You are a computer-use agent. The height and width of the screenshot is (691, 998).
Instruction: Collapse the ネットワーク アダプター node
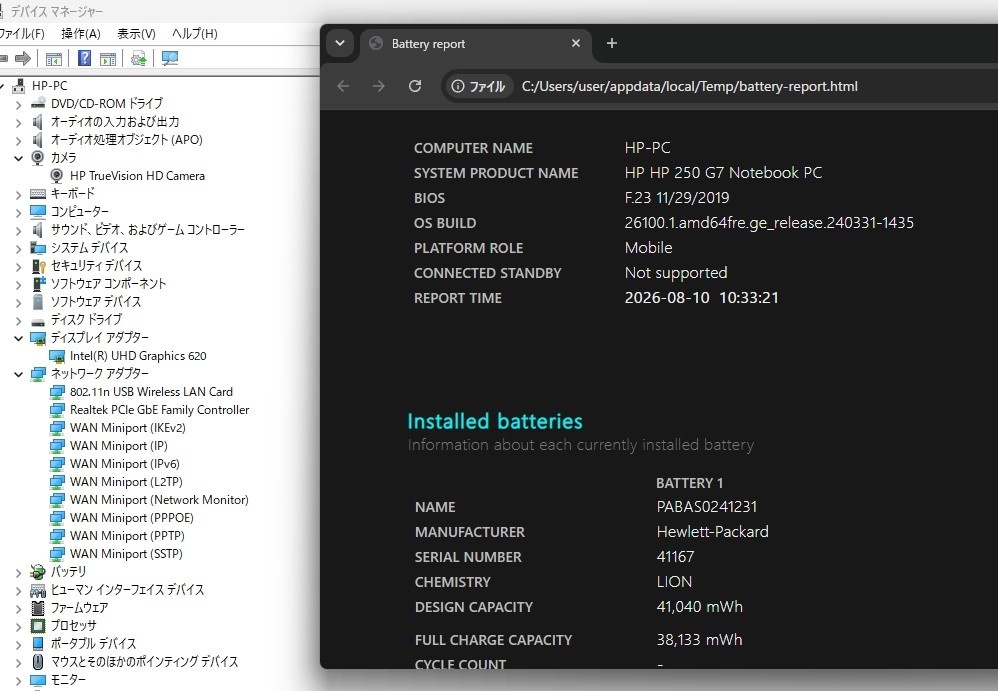18,374
